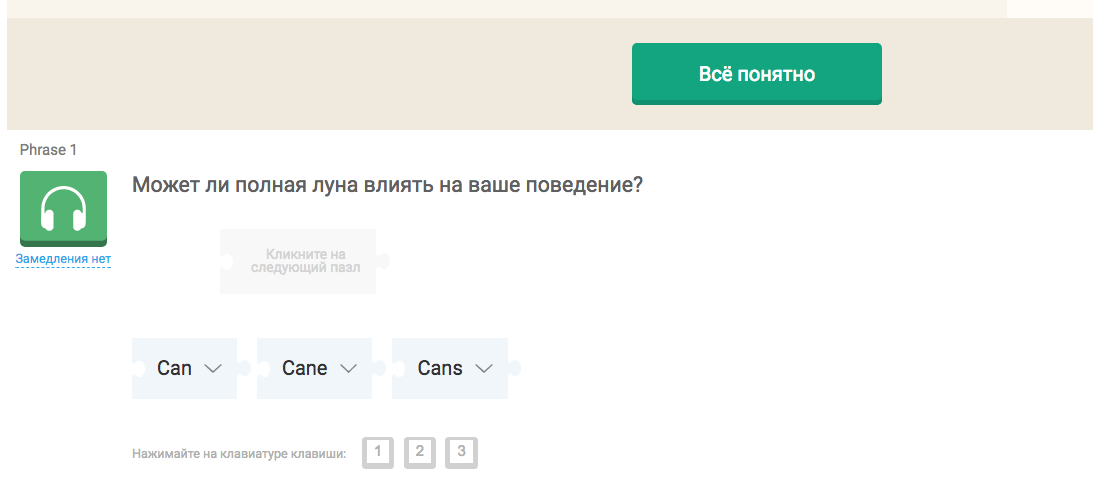The width and height of the screenshot is (1093, 497).
Task: Play the phrase audio with headphones icon
Action: pyautogui.click(x=63, y=208)
